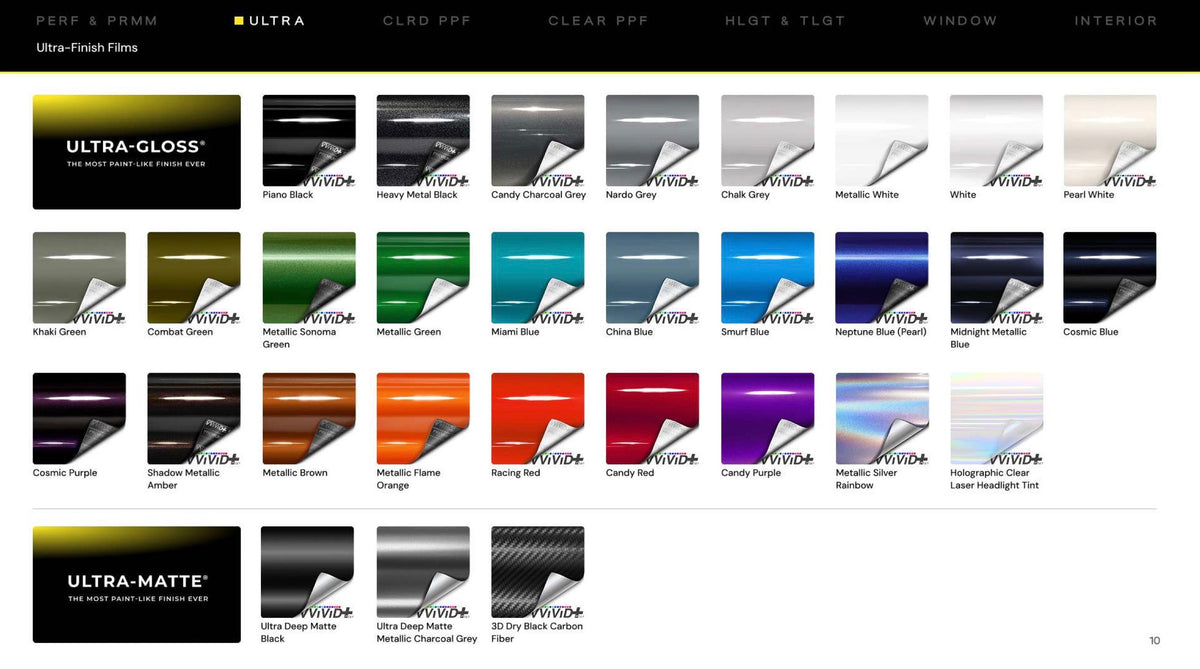Select the ULTRA tab
Screen dimensions: 1200x669
point(269,21)
